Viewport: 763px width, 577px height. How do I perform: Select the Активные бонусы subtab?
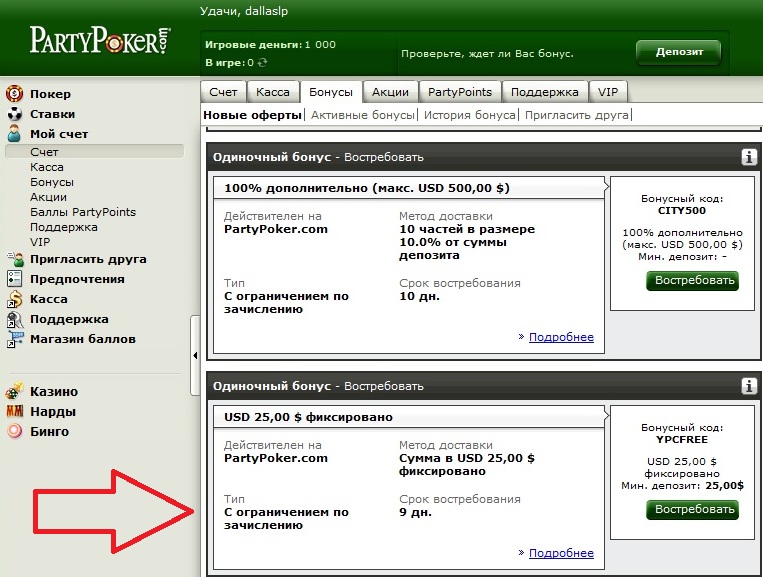(x=363, y=115)
